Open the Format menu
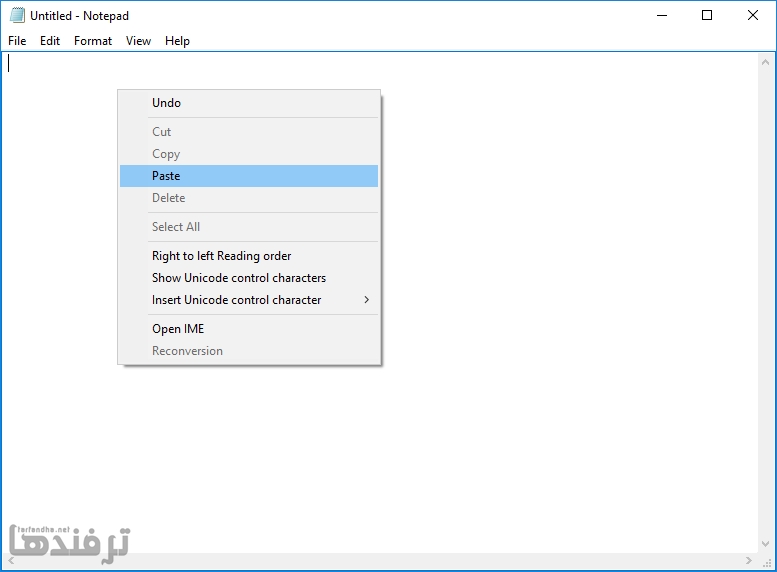This screenshot has width=777, height=572. 93,41
